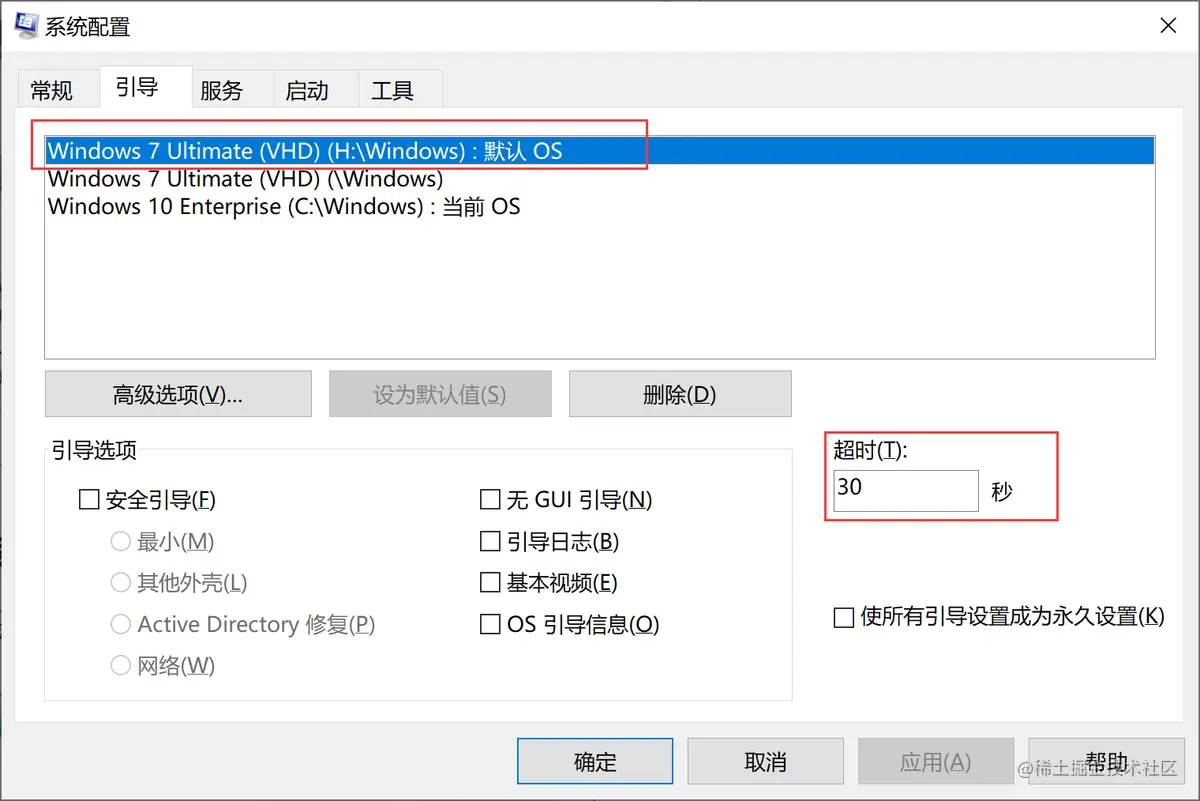Click the 帮助 button
Screen dimensions: 1200x801
pos(1106,762)
